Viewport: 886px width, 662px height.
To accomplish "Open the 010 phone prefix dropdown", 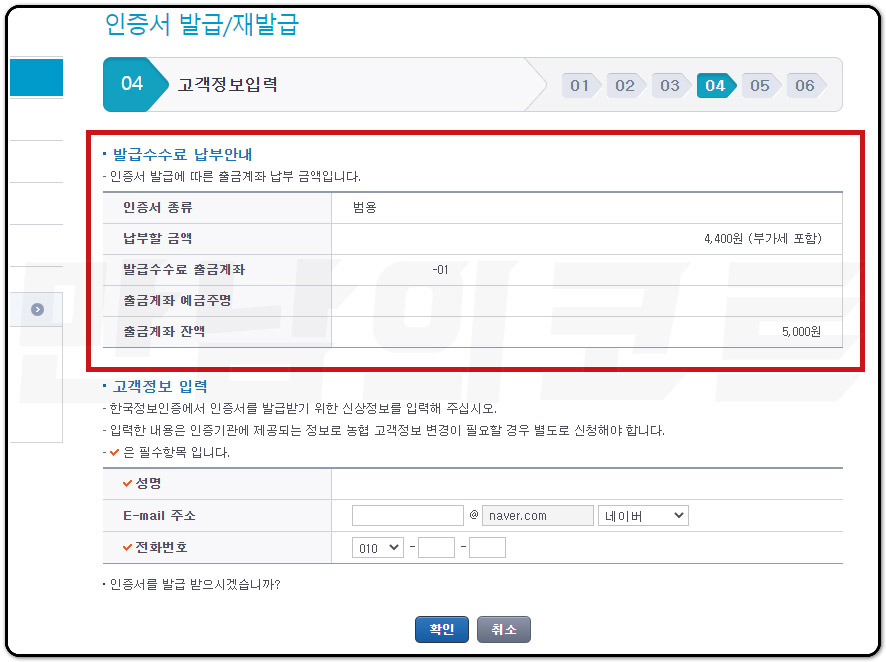I will tap(378, 547).
